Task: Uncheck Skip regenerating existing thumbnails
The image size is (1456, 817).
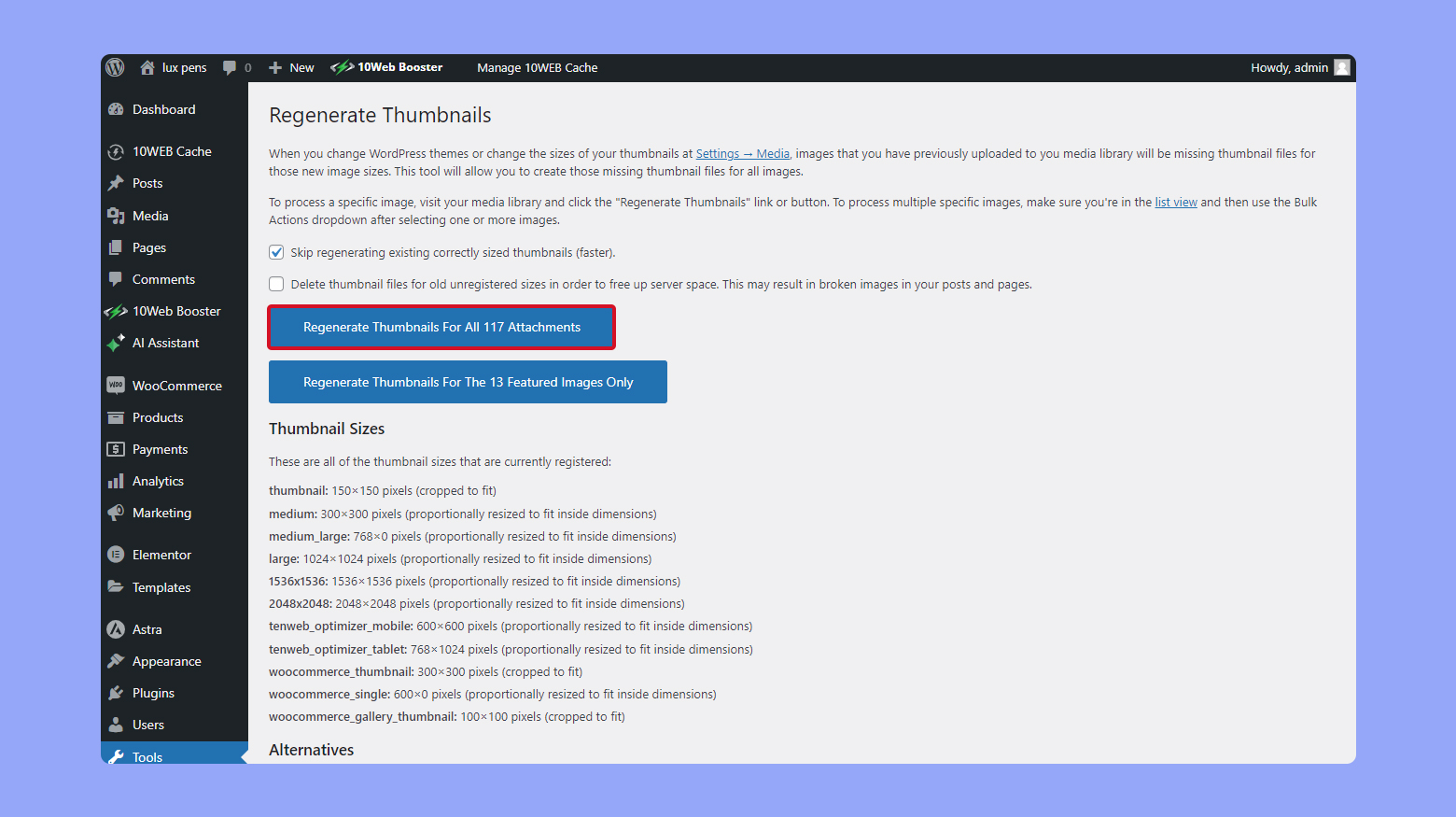Action: (276, 252)
